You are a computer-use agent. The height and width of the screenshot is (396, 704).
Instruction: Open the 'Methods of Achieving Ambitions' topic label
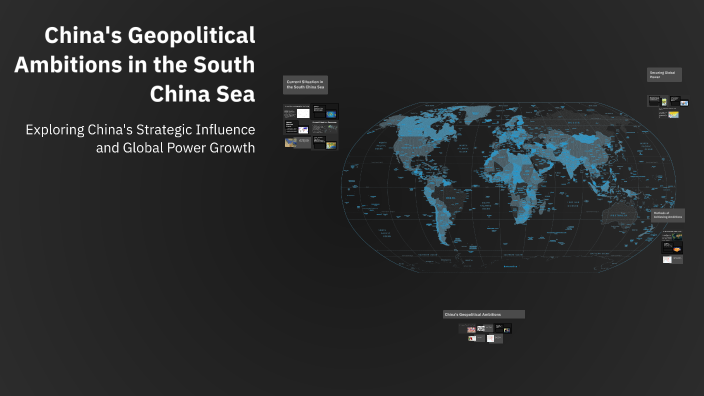tap(668, 215)
